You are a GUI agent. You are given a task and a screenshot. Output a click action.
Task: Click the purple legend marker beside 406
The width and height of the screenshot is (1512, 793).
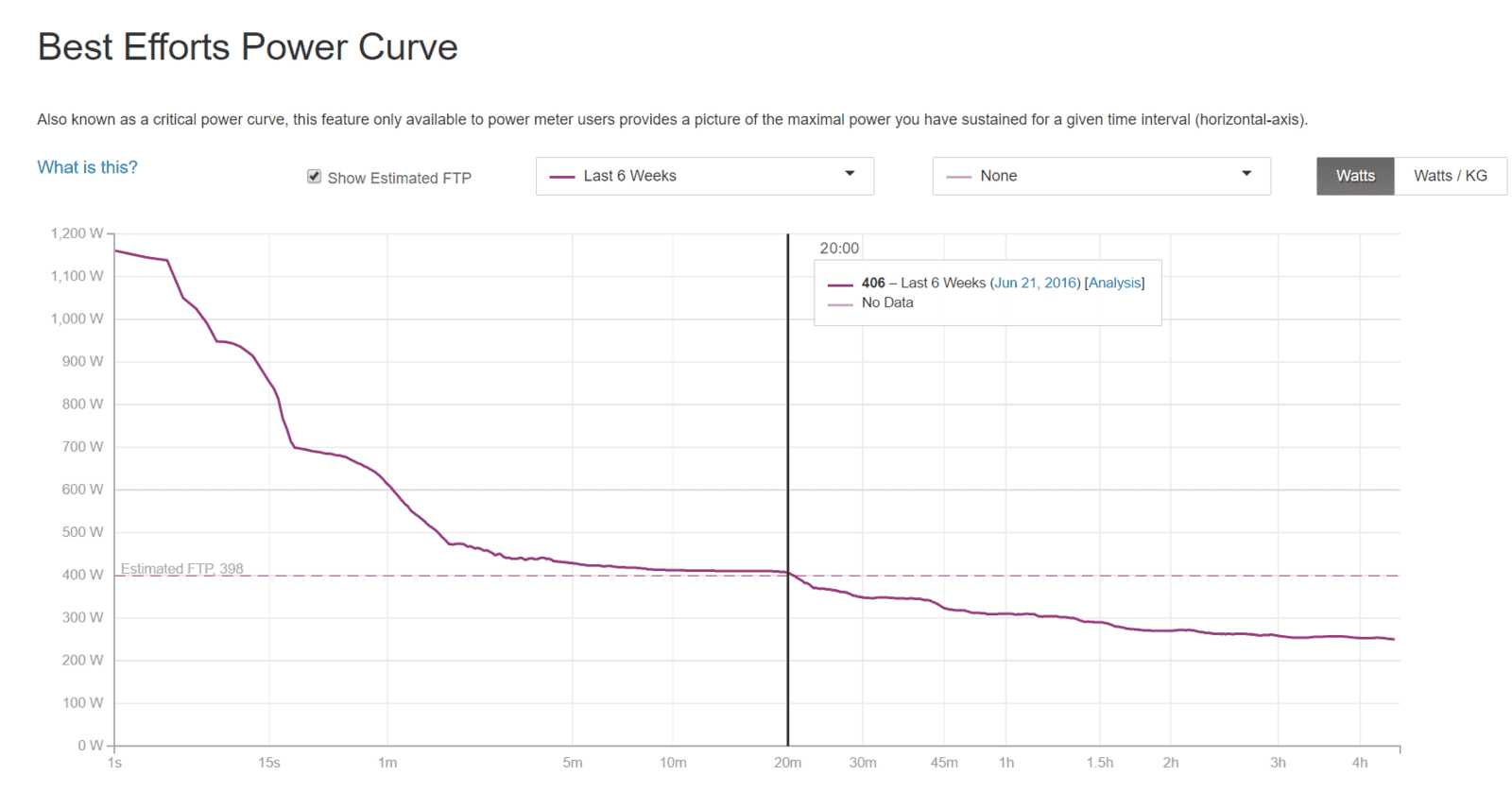point(840,284)
